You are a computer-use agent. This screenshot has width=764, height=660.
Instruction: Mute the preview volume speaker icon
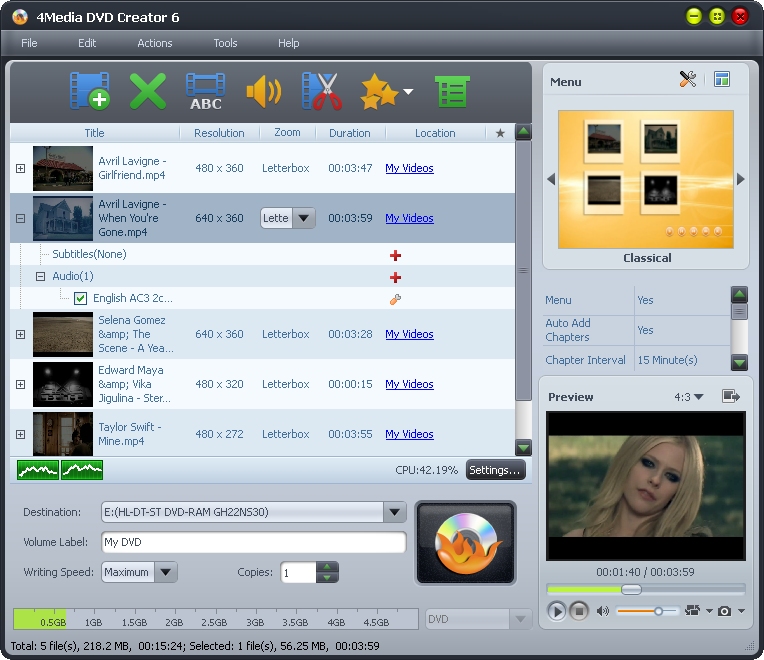pyautogui.click(x=603, y=611)
